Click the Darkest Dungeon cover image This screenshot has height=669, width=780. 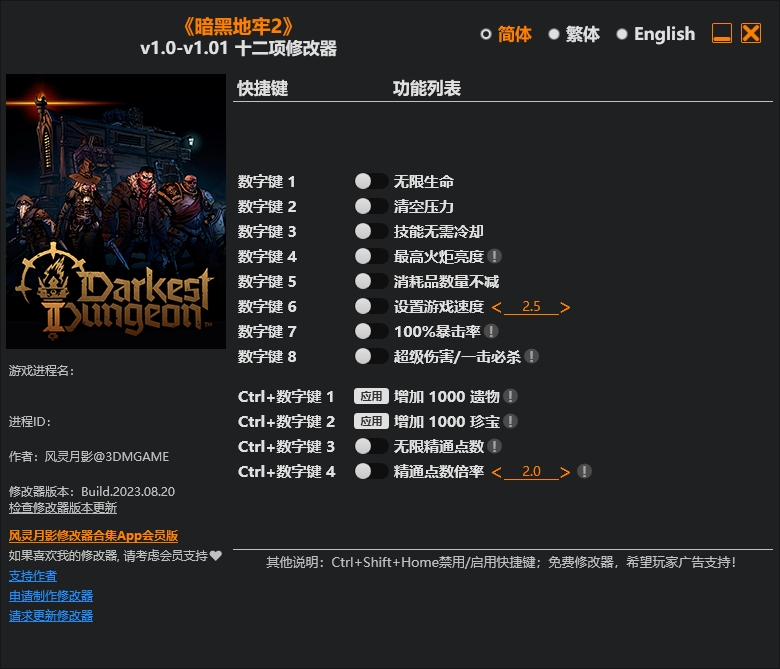pyautogui.click(x=116, y=211)
